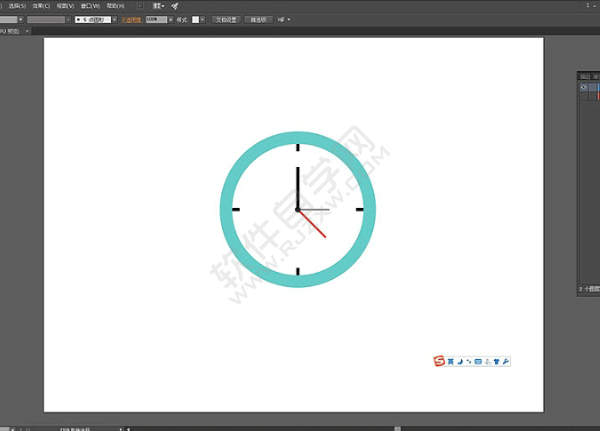The width and height of the screenshot is (600, 431).
Task: Open the zoom level dropdown in status bar
Action: click(x=13, y=429)
